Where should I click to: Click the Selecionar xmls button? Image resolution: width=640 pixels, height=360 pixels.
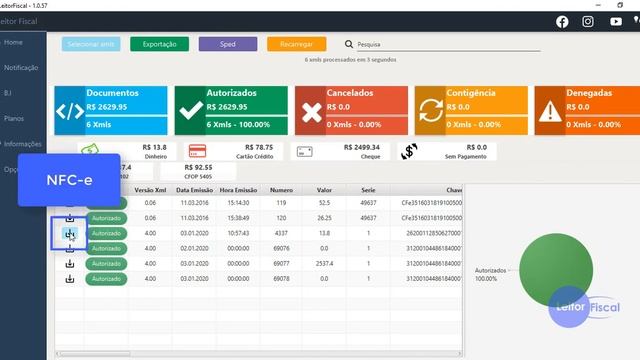pos(91,44)
